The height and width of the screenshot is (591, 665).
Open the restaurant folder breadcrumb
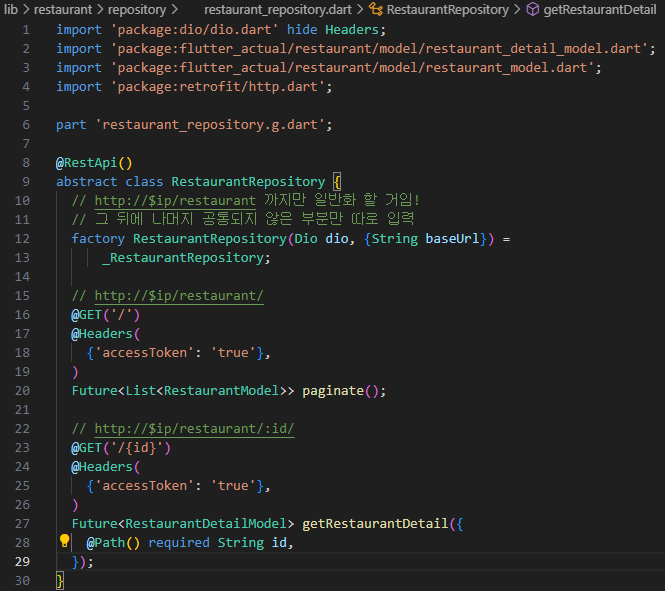[x=63, y=9]
